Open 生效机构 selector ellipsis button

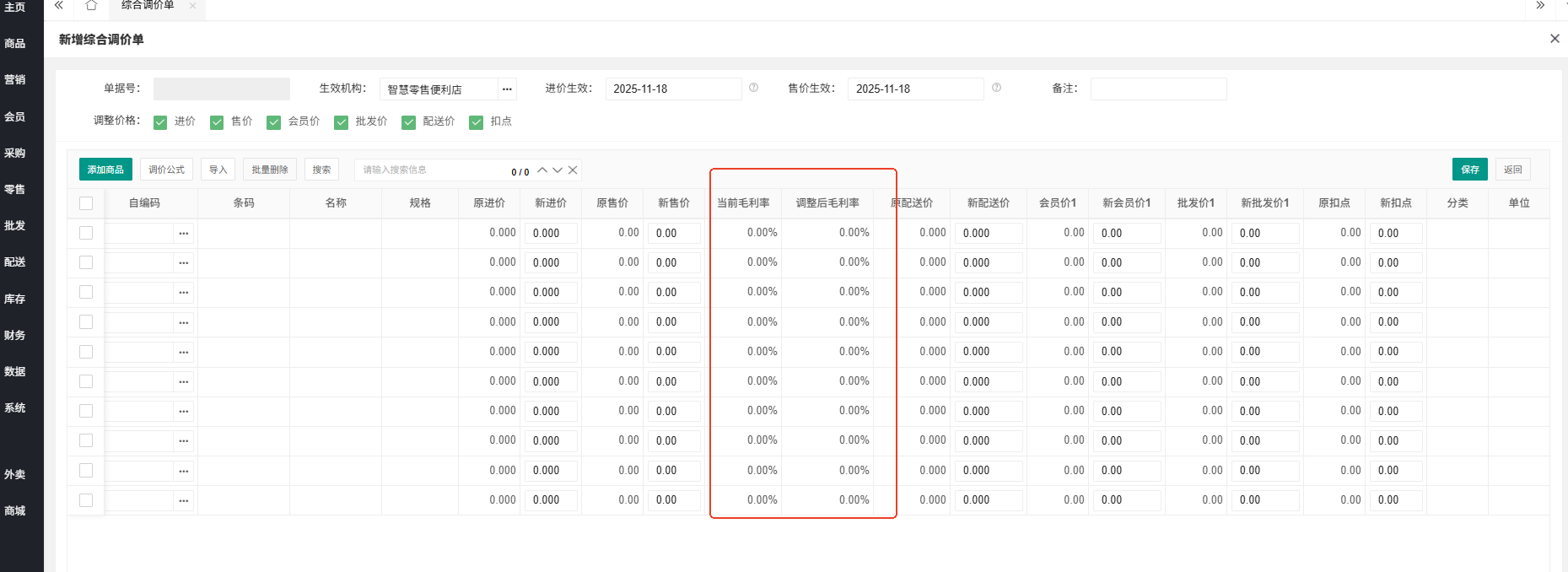pos(507,89)
